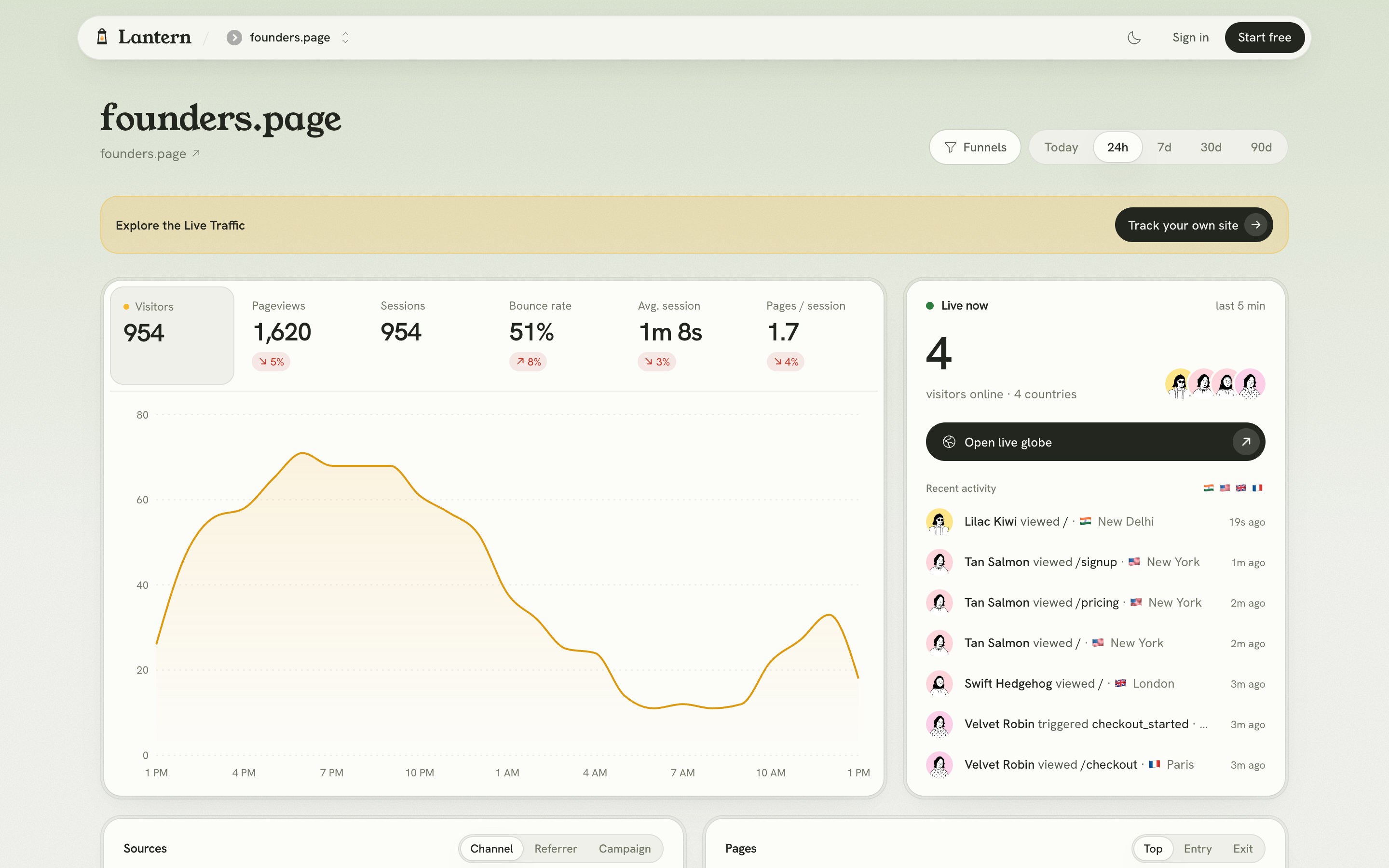Click the Lantern wordmark
Image resolution: width=1389 pixels, height=868 pixels.
click(154, 37)
